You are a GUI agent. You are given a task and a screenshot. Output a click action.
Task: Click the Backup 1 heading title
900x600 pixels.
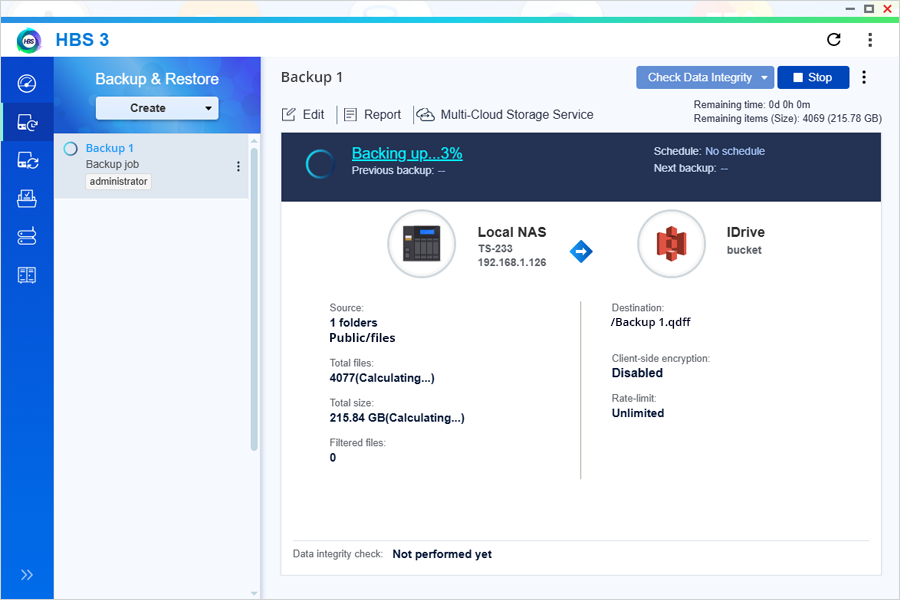click(312, 77)
